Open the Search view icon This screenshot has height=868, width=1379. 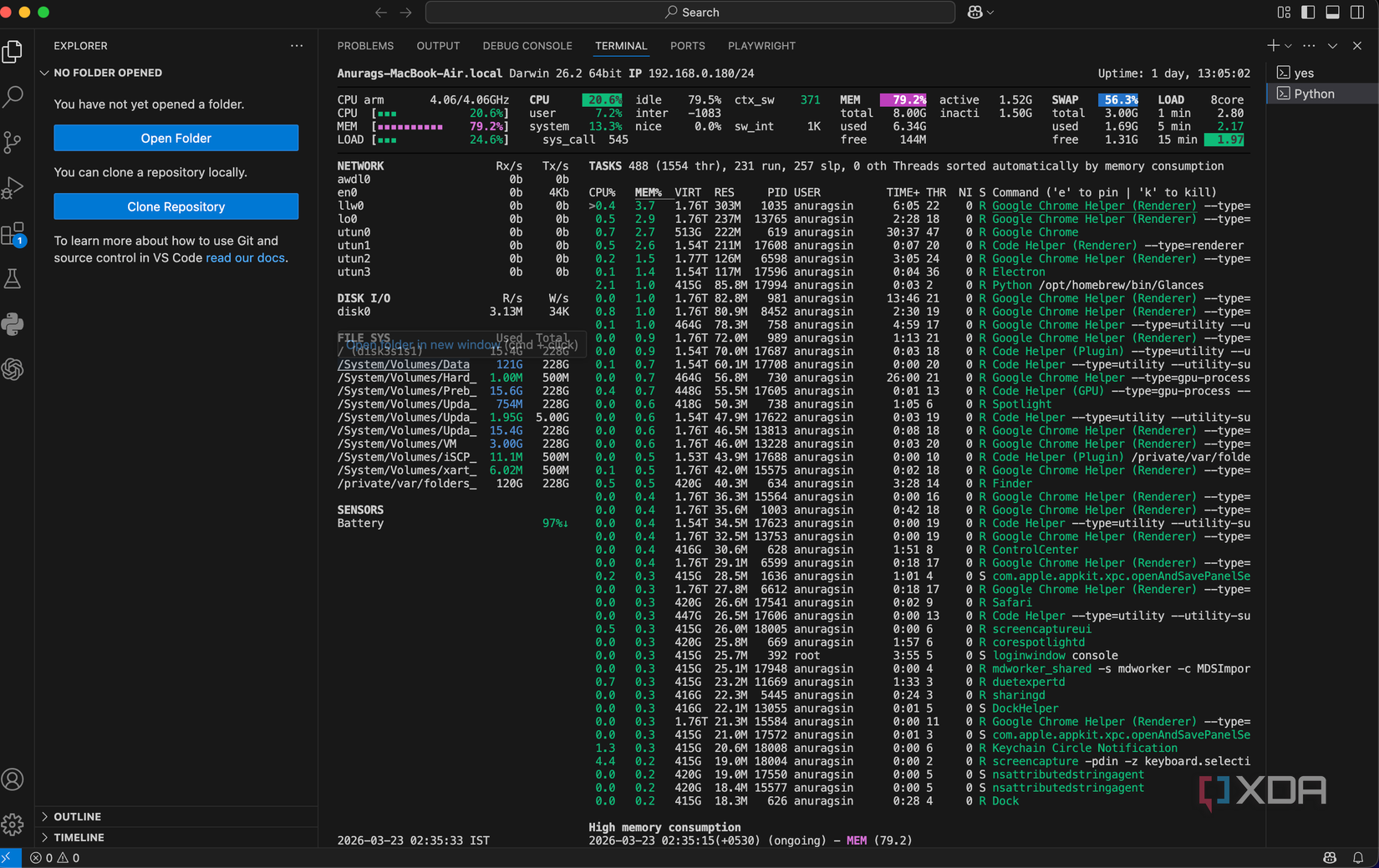tap(13, 97)
